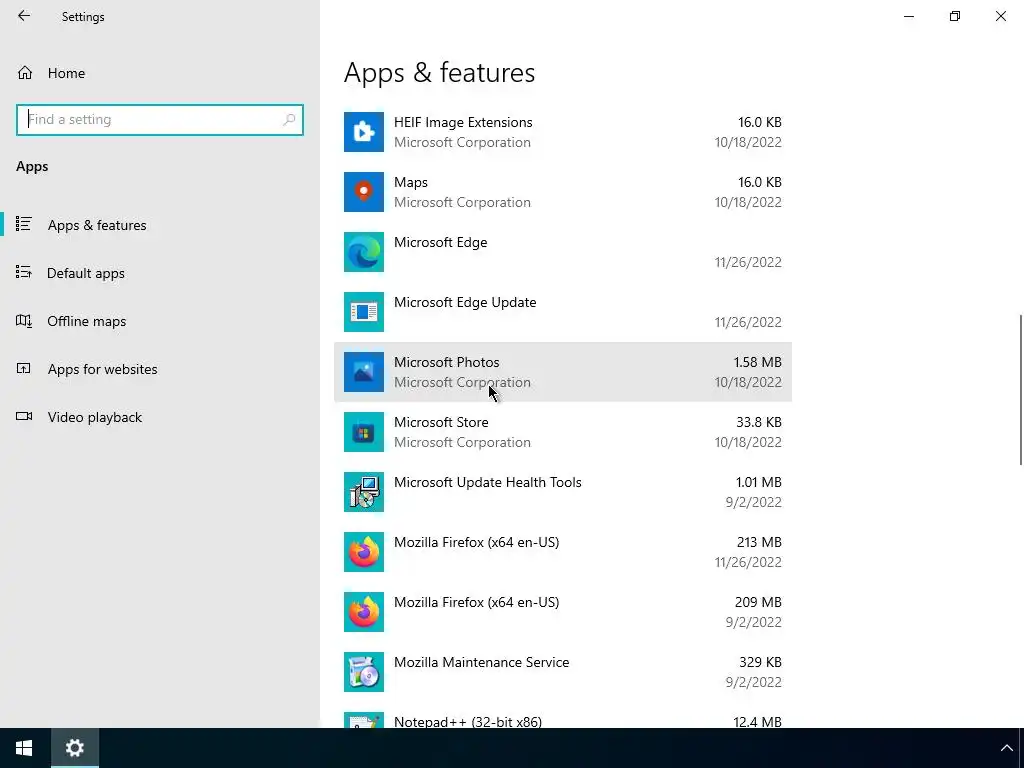Viewport: 1024px width, 768px height.
Task: Focus the Find a setting search box
Action: point(160,120)
